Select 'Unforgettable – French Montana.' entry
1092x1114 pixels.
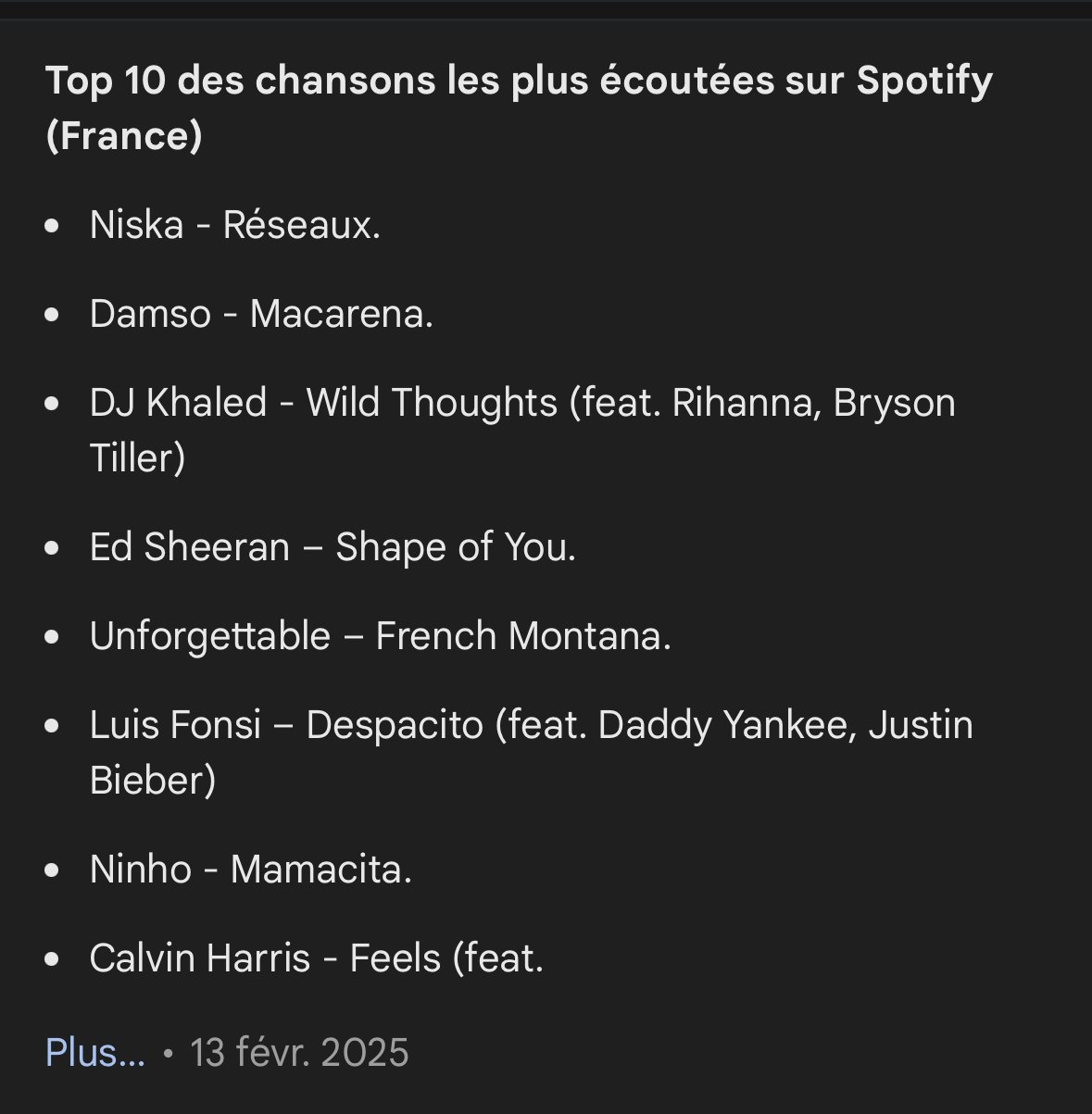[381, 636]
